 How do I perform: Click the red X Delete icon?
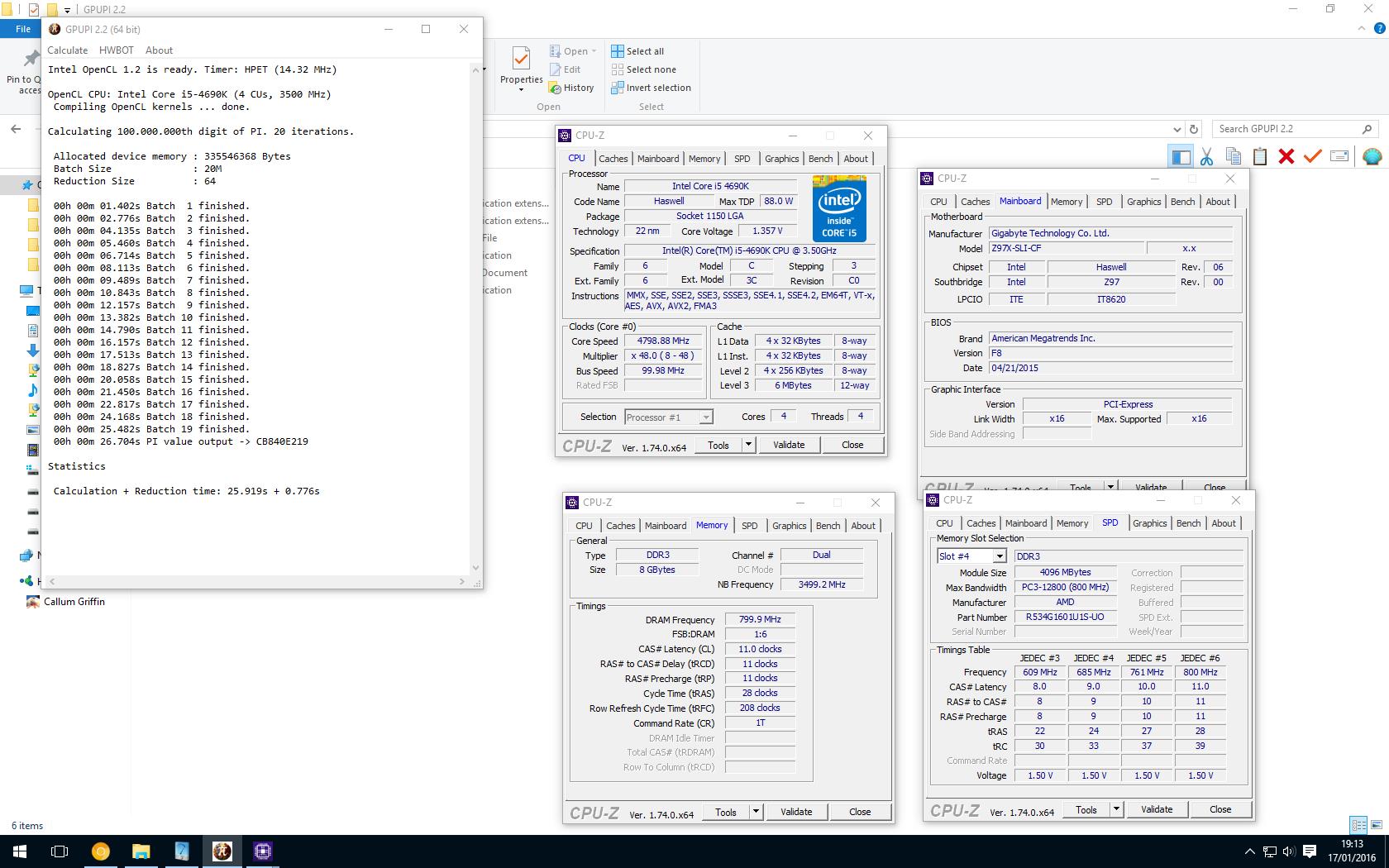[1286, 155]
